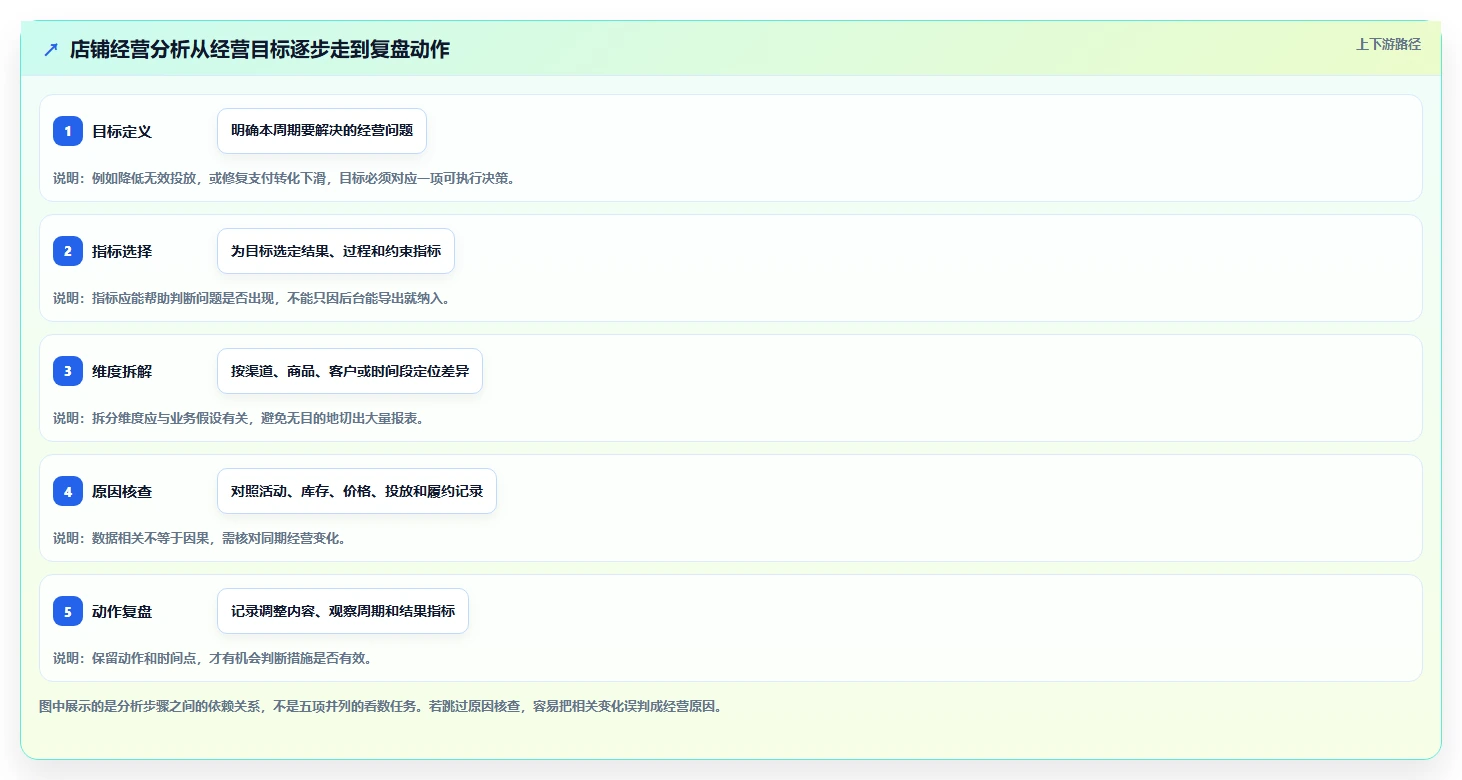Click the 原因核查 step label
Screen dimensions: 1462x780
pos(122,491)
